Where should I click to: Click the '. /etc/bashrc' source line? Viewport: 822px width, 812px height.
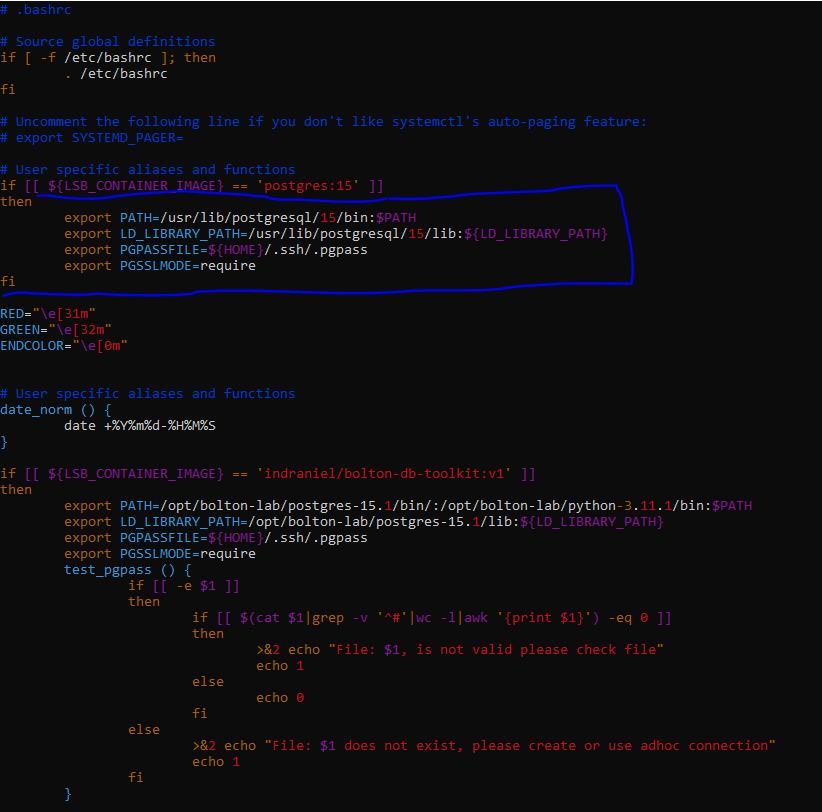[x=116, y=74]
